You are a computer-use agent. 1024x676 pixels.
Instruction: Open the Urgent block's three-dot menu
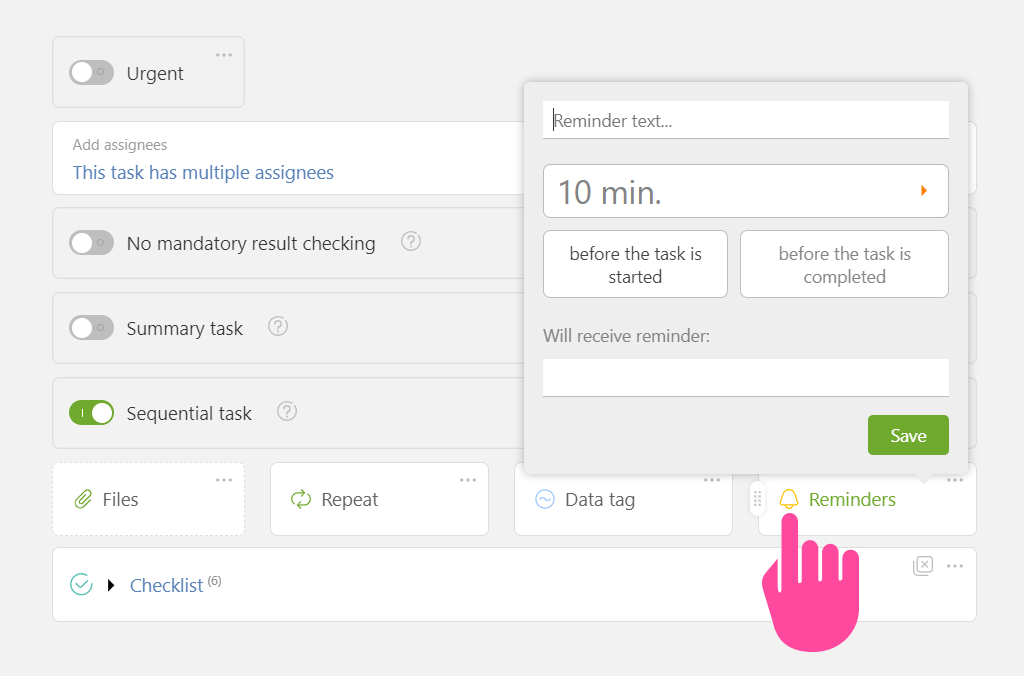(x=224, y=55)
